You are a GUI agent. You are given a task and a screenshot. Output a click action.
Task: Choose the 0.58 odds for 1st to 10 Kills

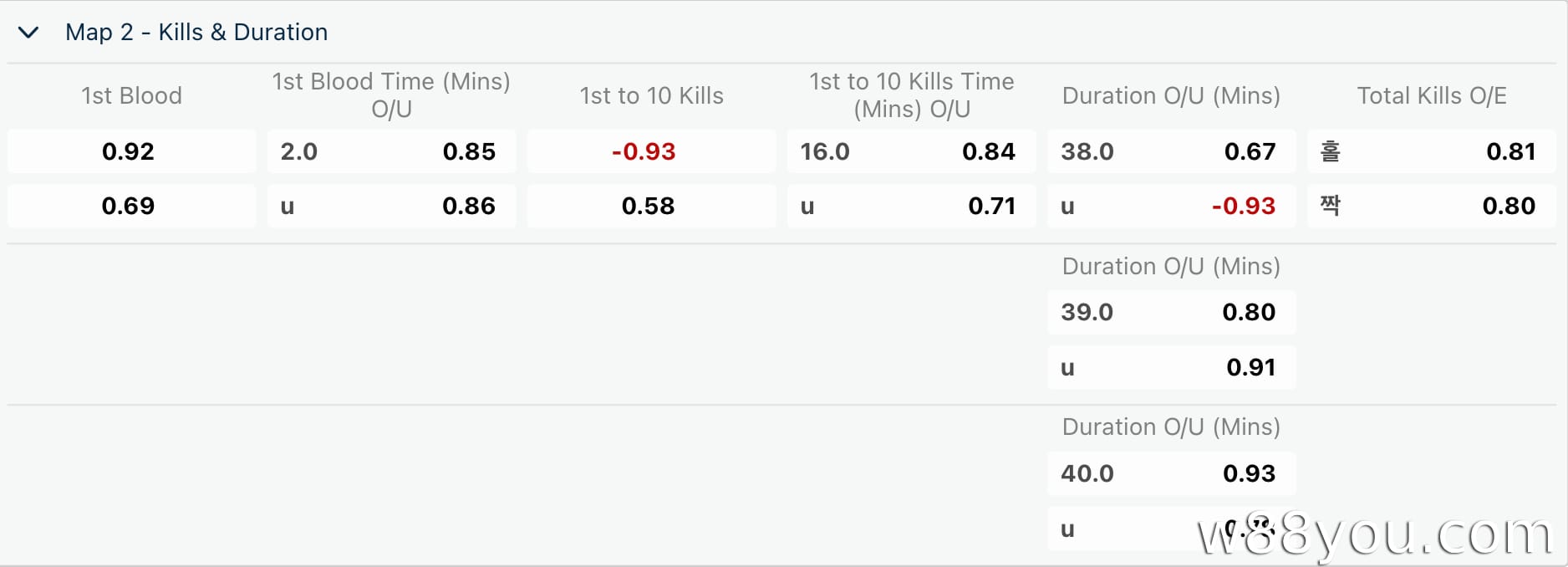pyautogui.click(x=651, y=206)
